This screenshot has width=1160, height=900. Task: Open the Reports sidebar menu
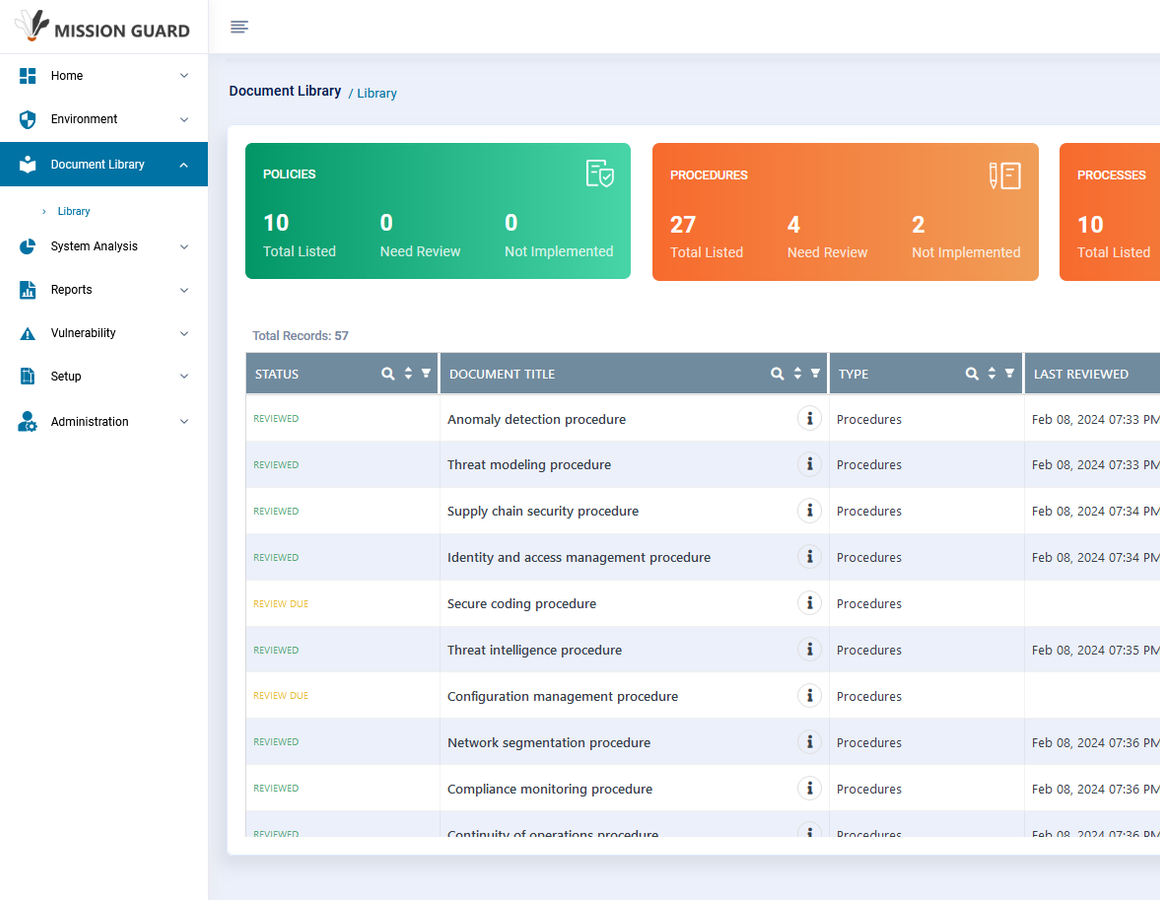click(104, 290)
